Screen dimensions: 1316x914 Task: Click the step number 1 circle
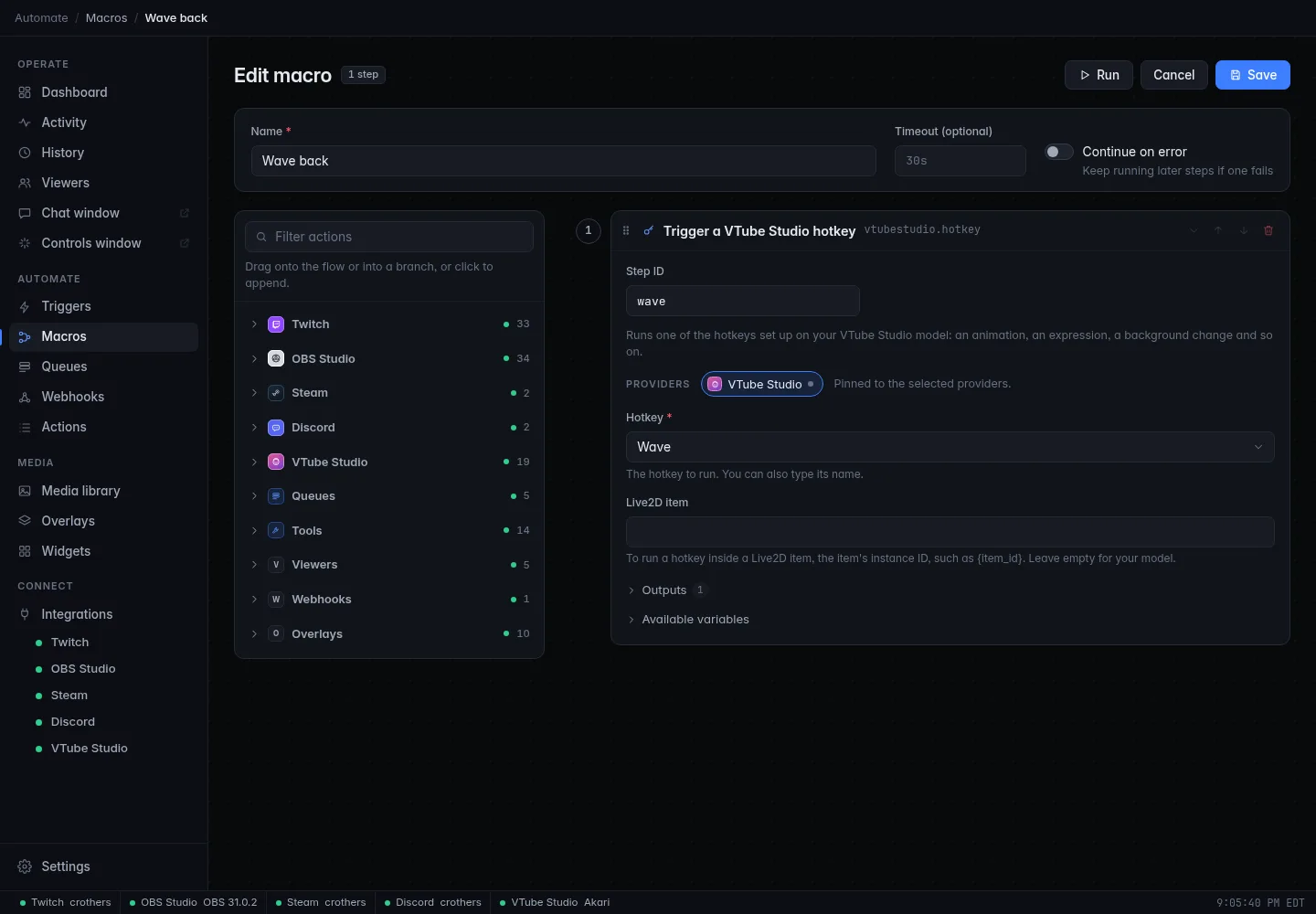pyautogui.click(x=589, y=230)
